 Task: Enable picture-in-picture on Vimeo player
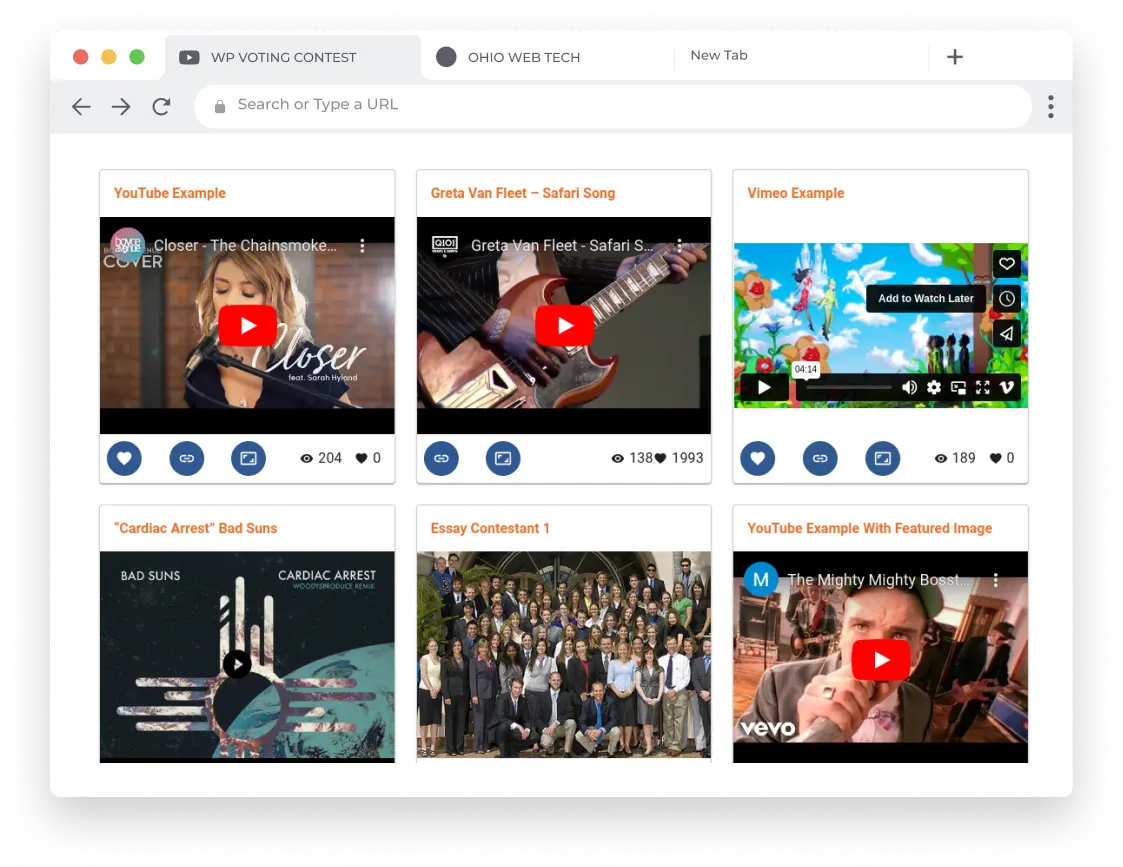tap(958, 387)
